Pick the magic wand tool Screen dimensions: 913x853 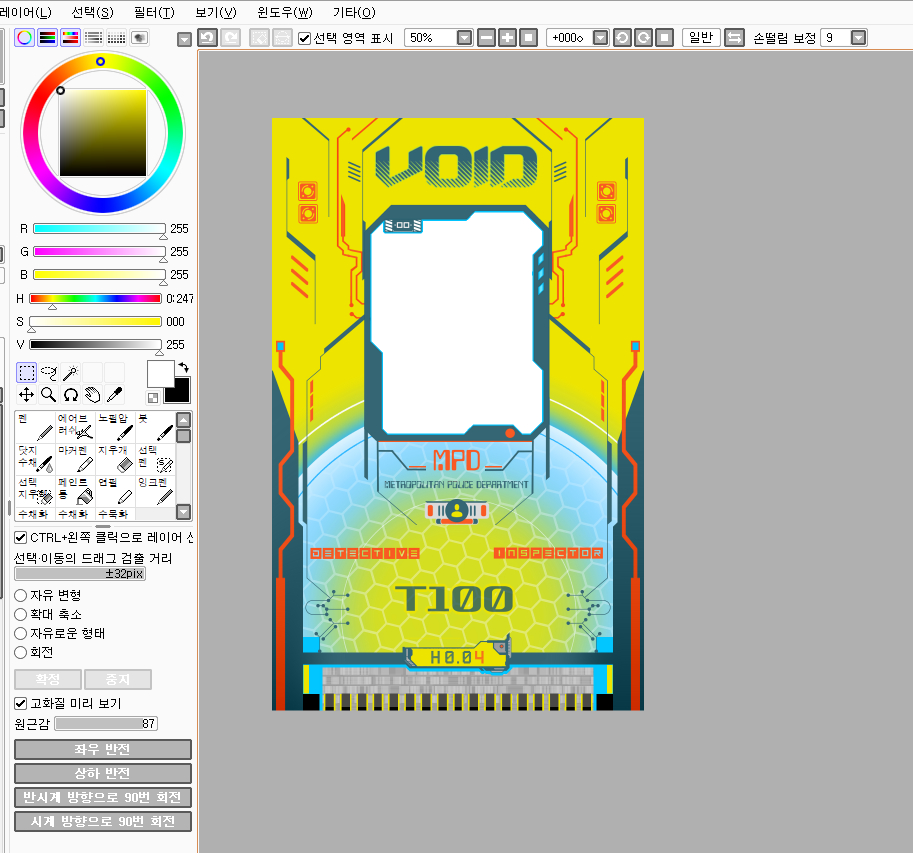coord(70,373)
